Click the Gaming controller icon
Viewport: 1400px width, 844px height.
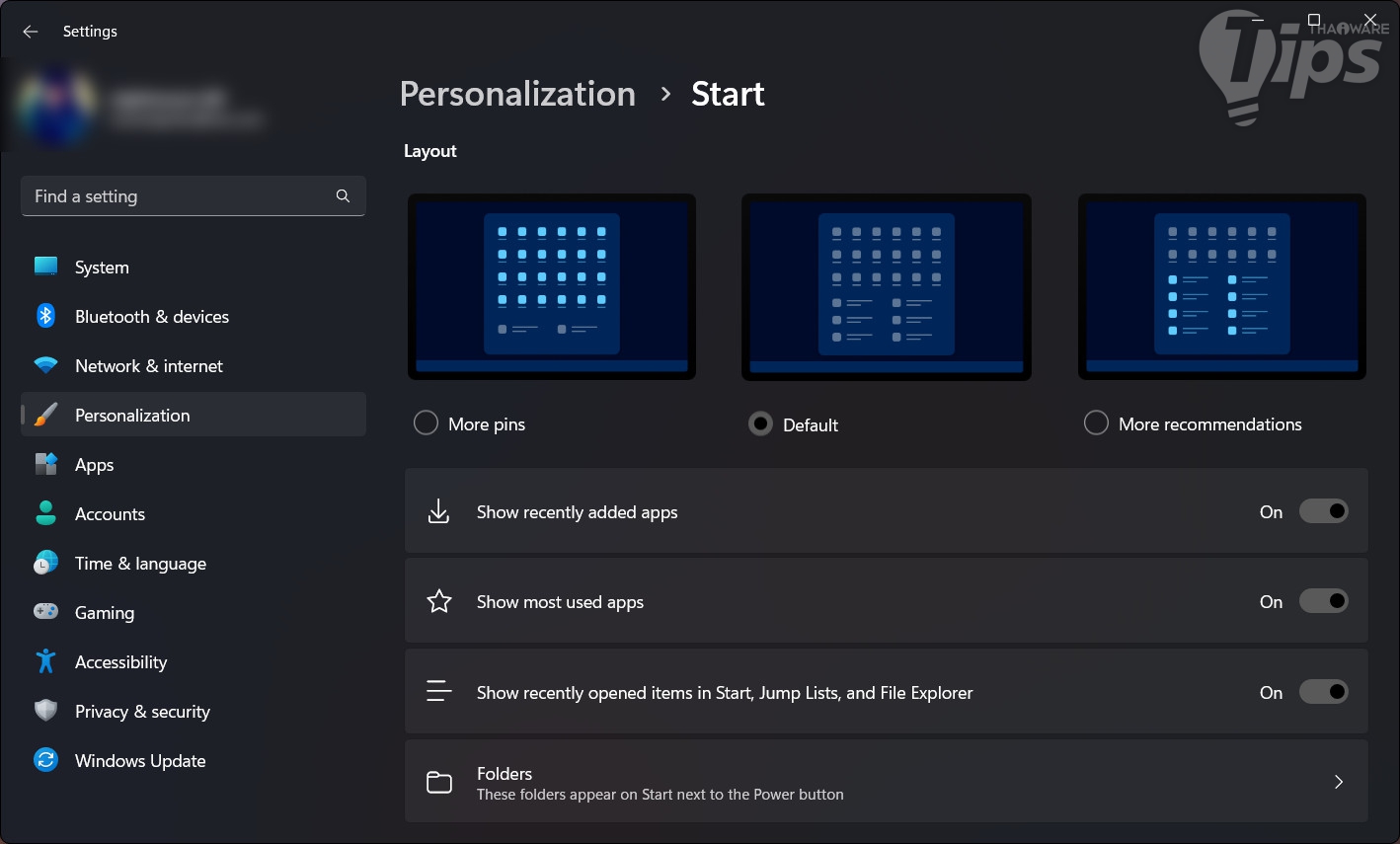point(45,612)
